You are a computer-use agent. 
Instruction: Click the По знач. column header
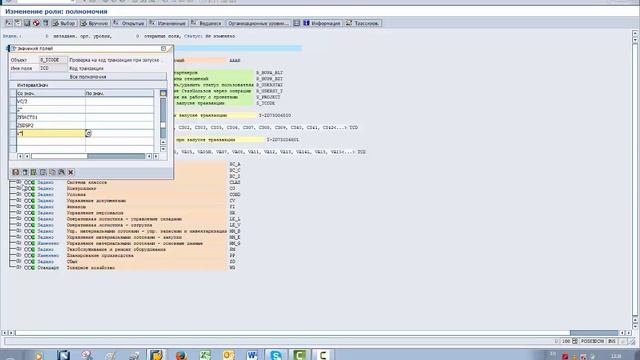119,93
